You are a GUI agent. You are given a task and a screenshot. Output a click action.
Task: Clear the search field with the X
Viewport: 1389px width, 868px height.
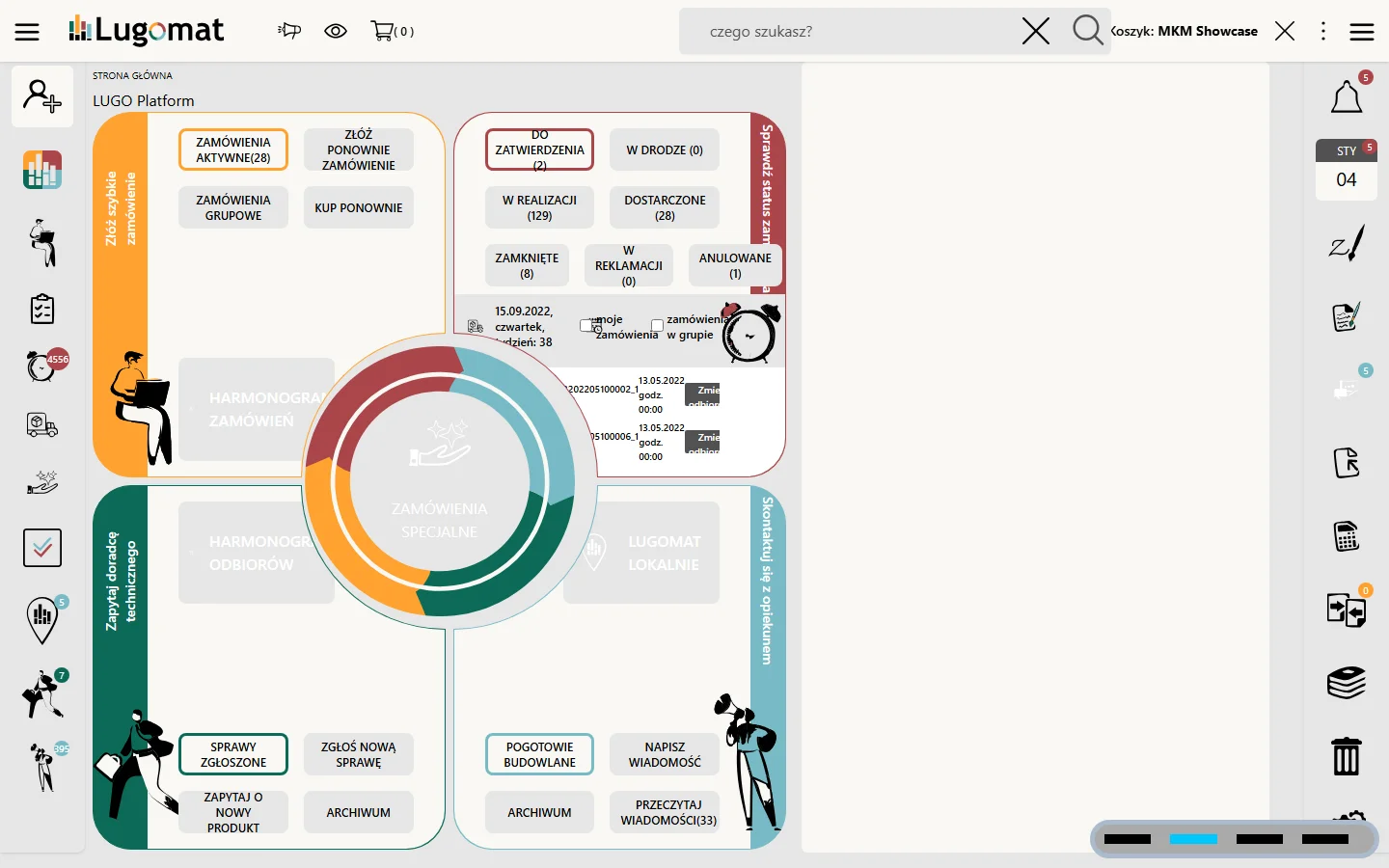point(1036,31)
